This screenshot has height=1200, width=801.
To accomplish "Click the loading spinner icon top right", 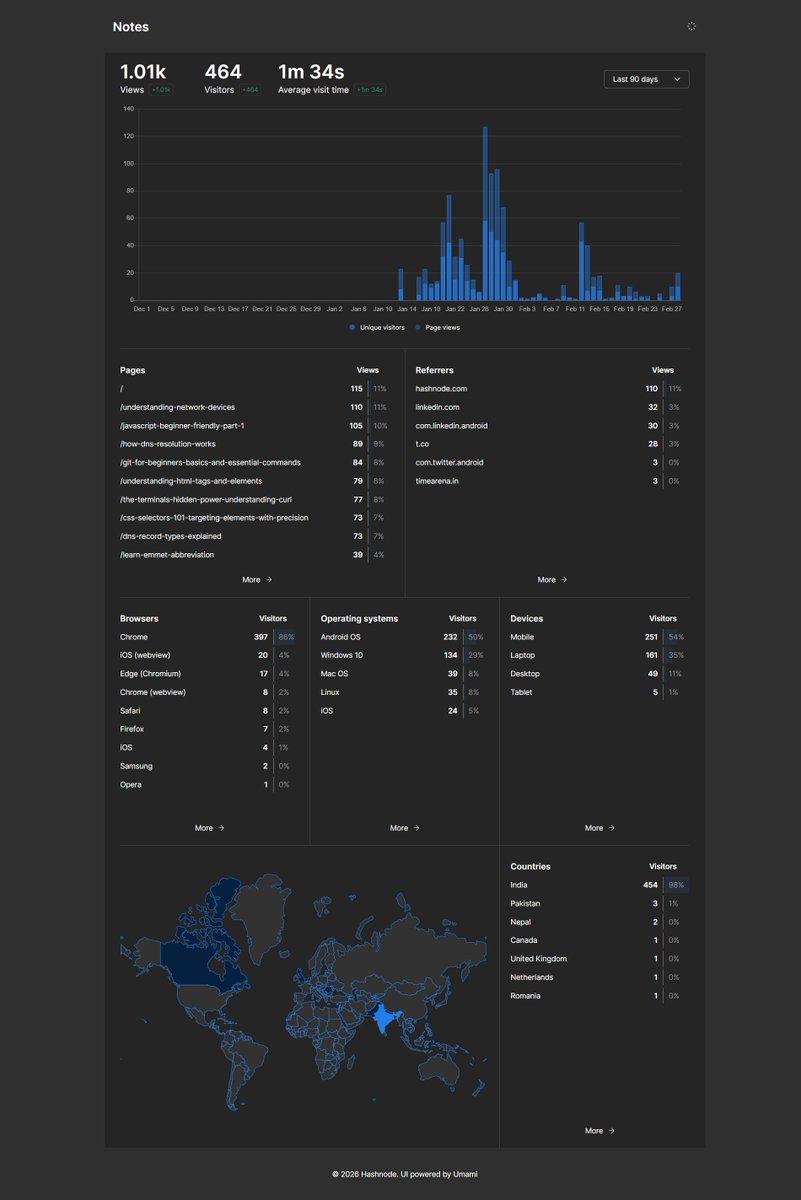I will point(692,27).
